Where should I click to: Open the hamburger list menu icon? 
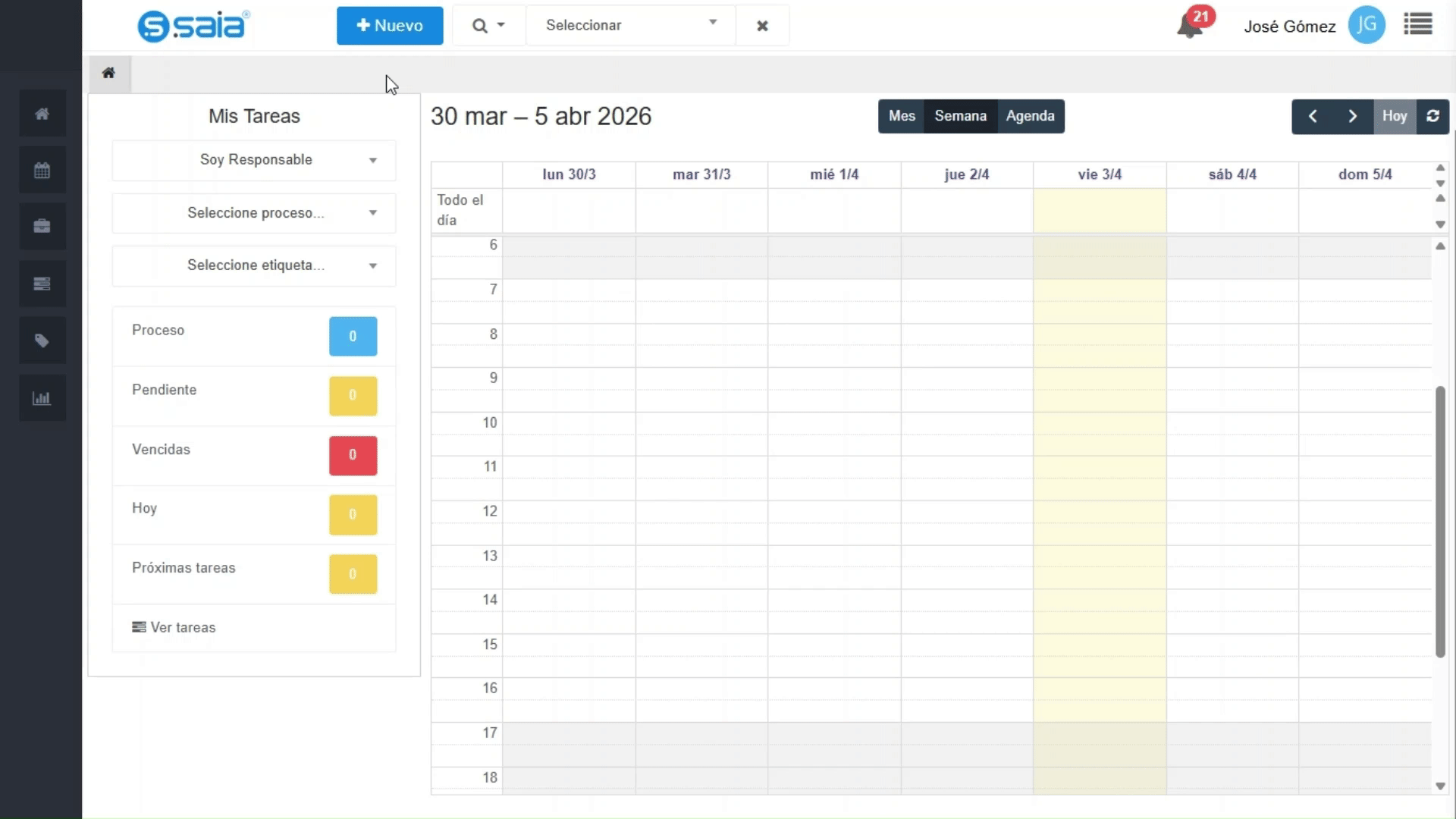pyautogui.click(x=1417, y=25)
